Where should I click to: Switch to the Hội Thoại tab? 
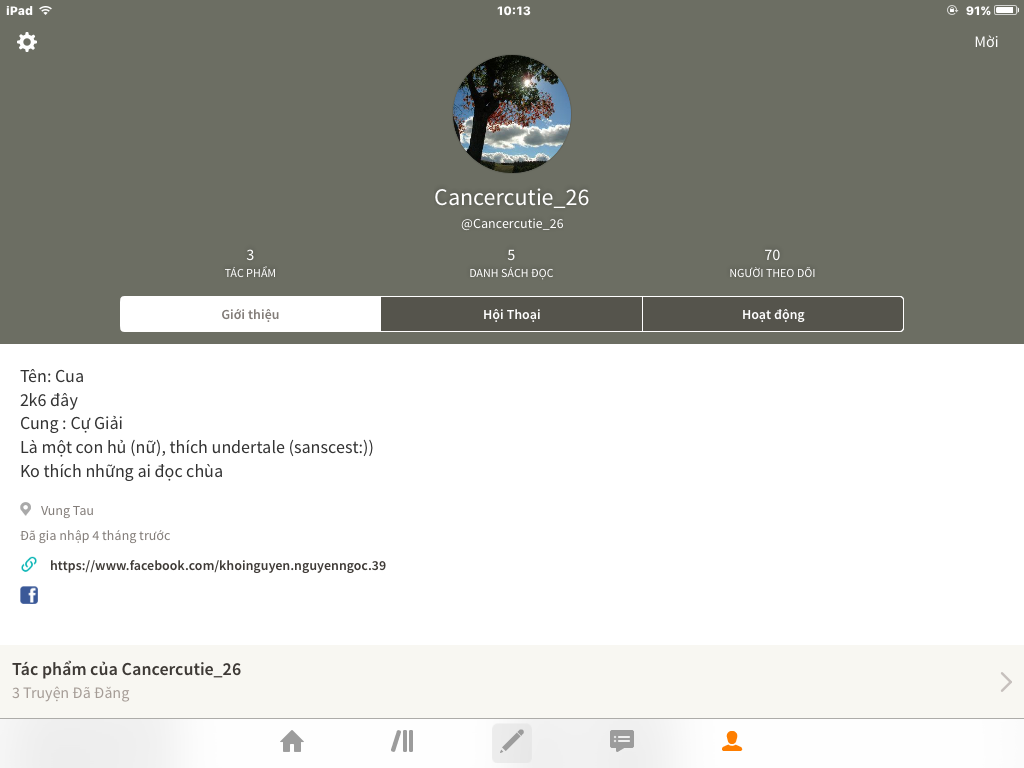pos(511,314)
